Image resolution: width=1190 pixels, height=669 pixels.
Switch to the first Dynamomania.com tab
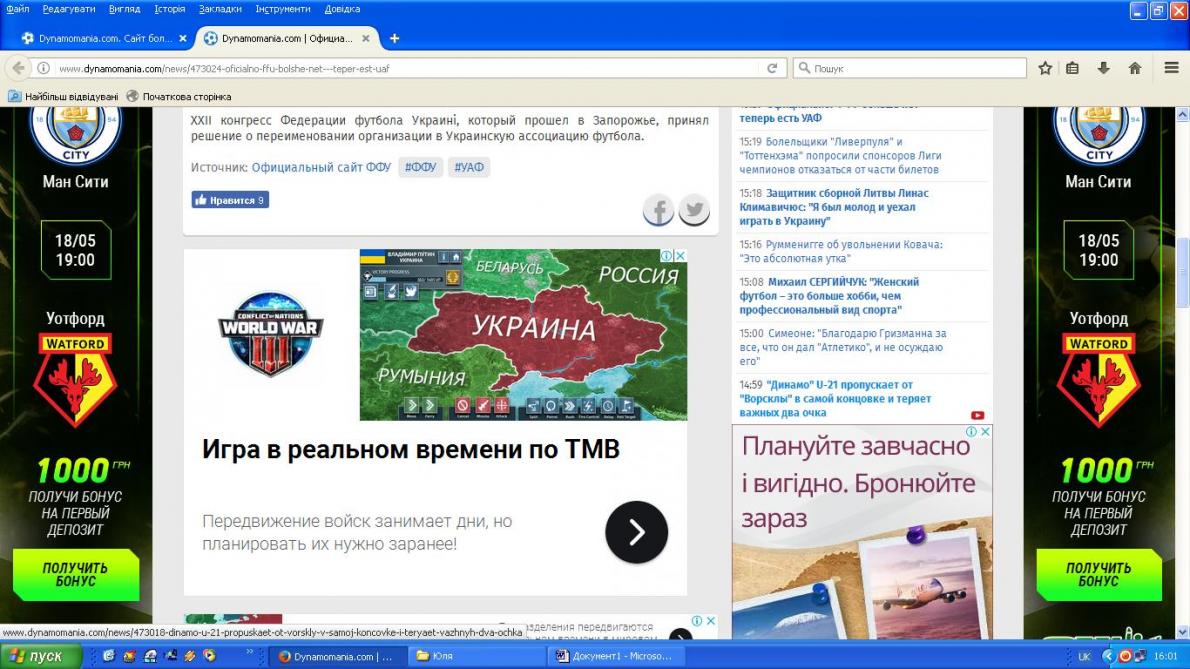point(98,38)
